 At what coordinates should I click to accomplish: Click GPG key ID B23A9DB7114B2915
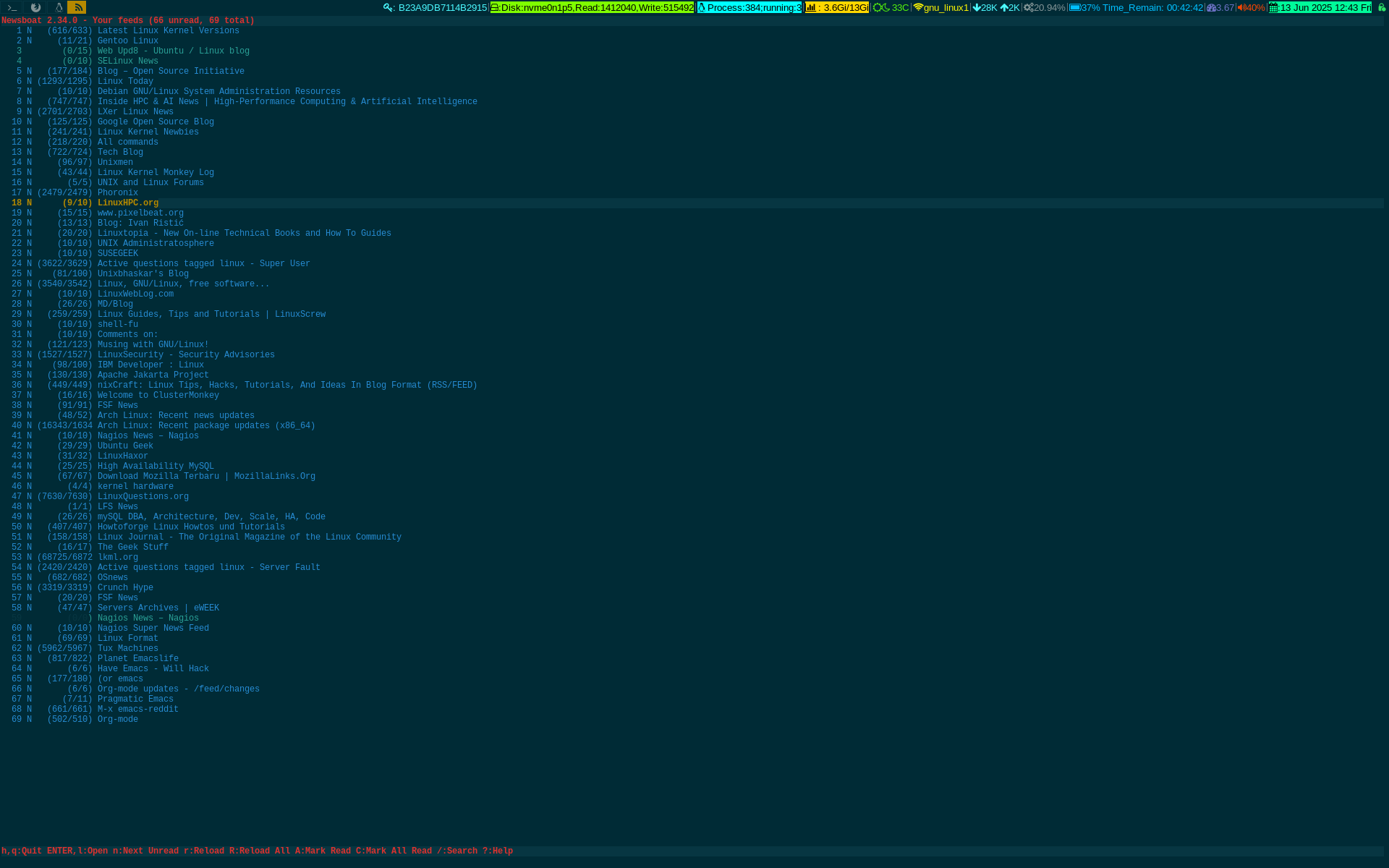(443, 8)
